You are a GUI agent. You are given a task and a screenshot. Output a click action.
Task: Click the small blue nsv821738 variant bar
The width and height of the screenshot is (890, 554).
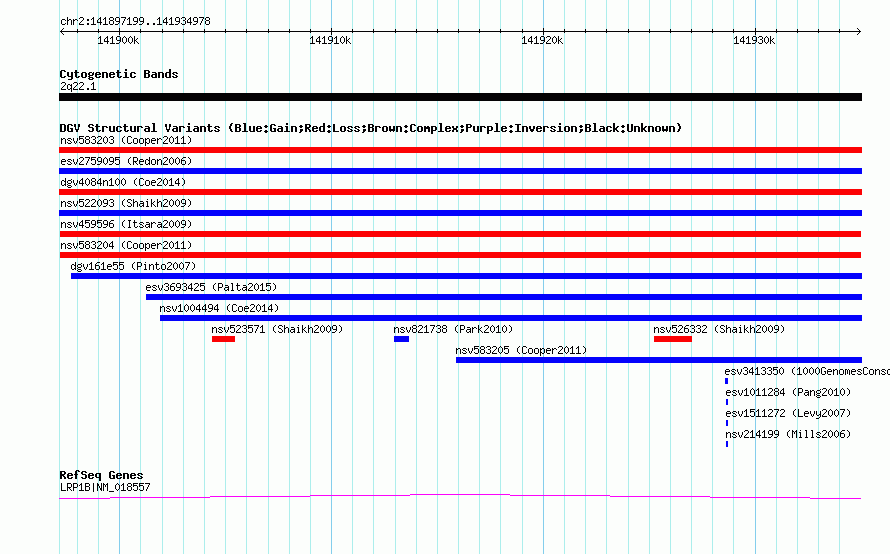401,339
